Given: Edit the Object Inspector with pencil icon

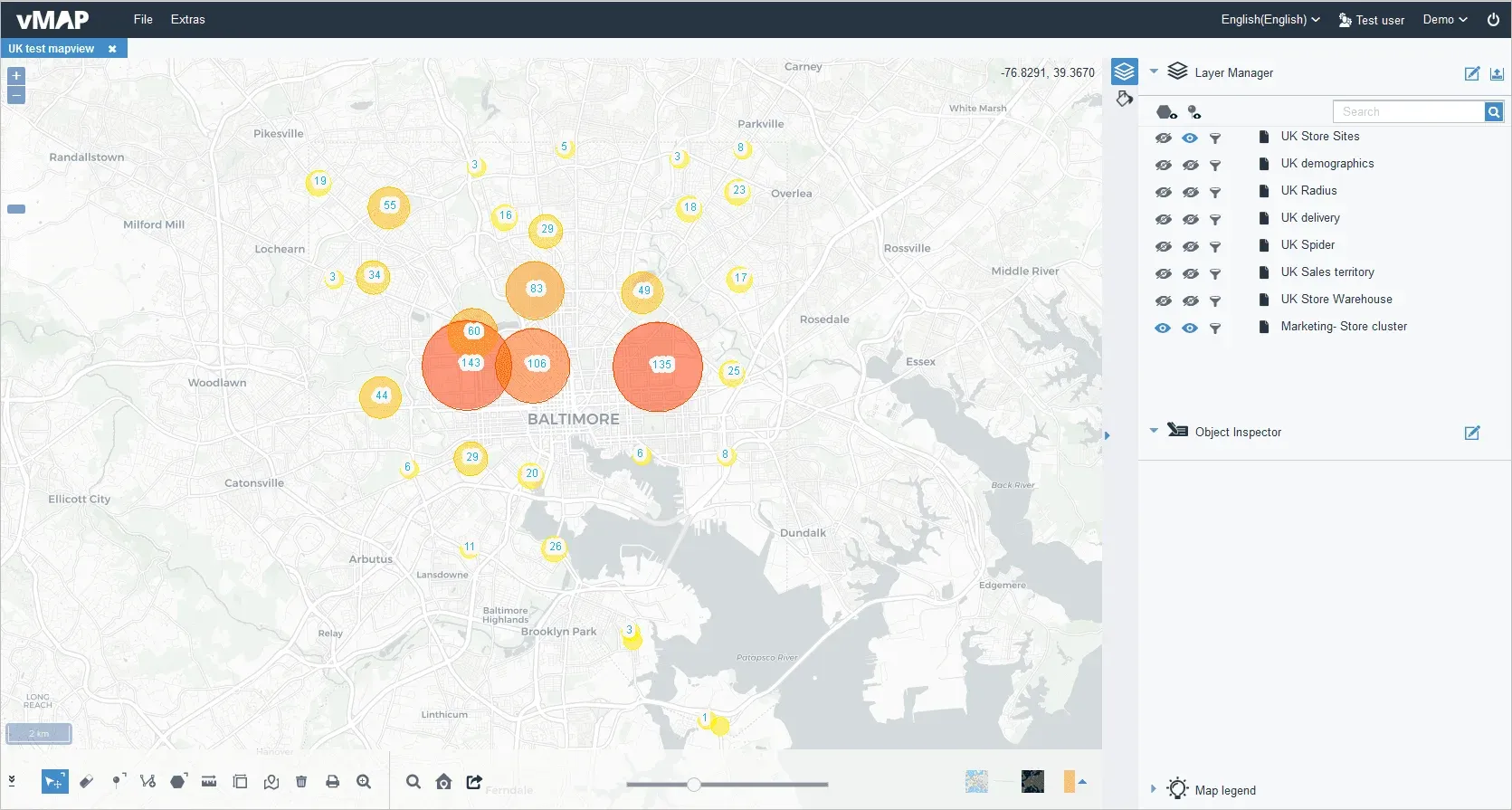Looking at the screenshot, I should pos(1472,433).
